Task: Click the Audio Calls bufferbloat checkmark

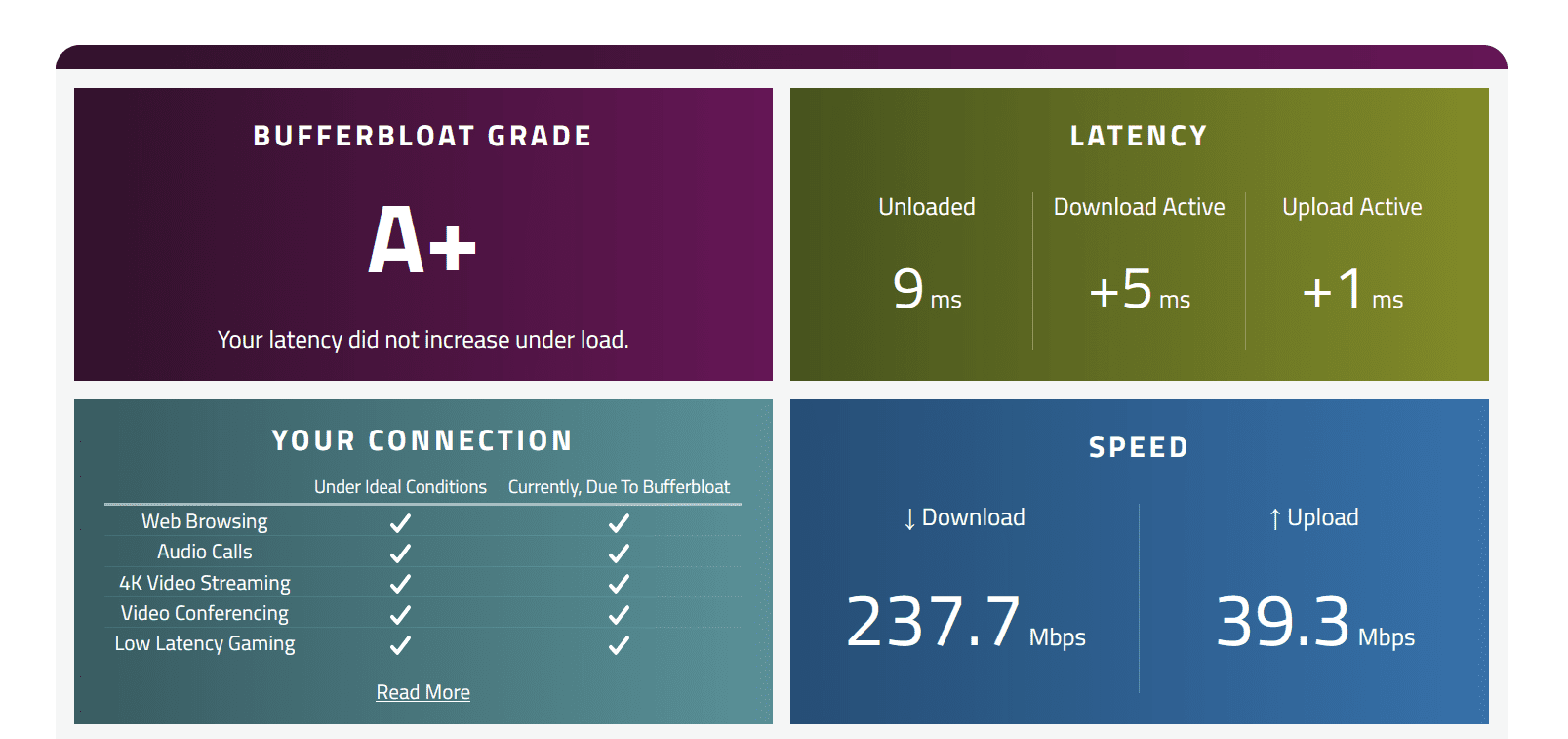Action: pos(619,554)
